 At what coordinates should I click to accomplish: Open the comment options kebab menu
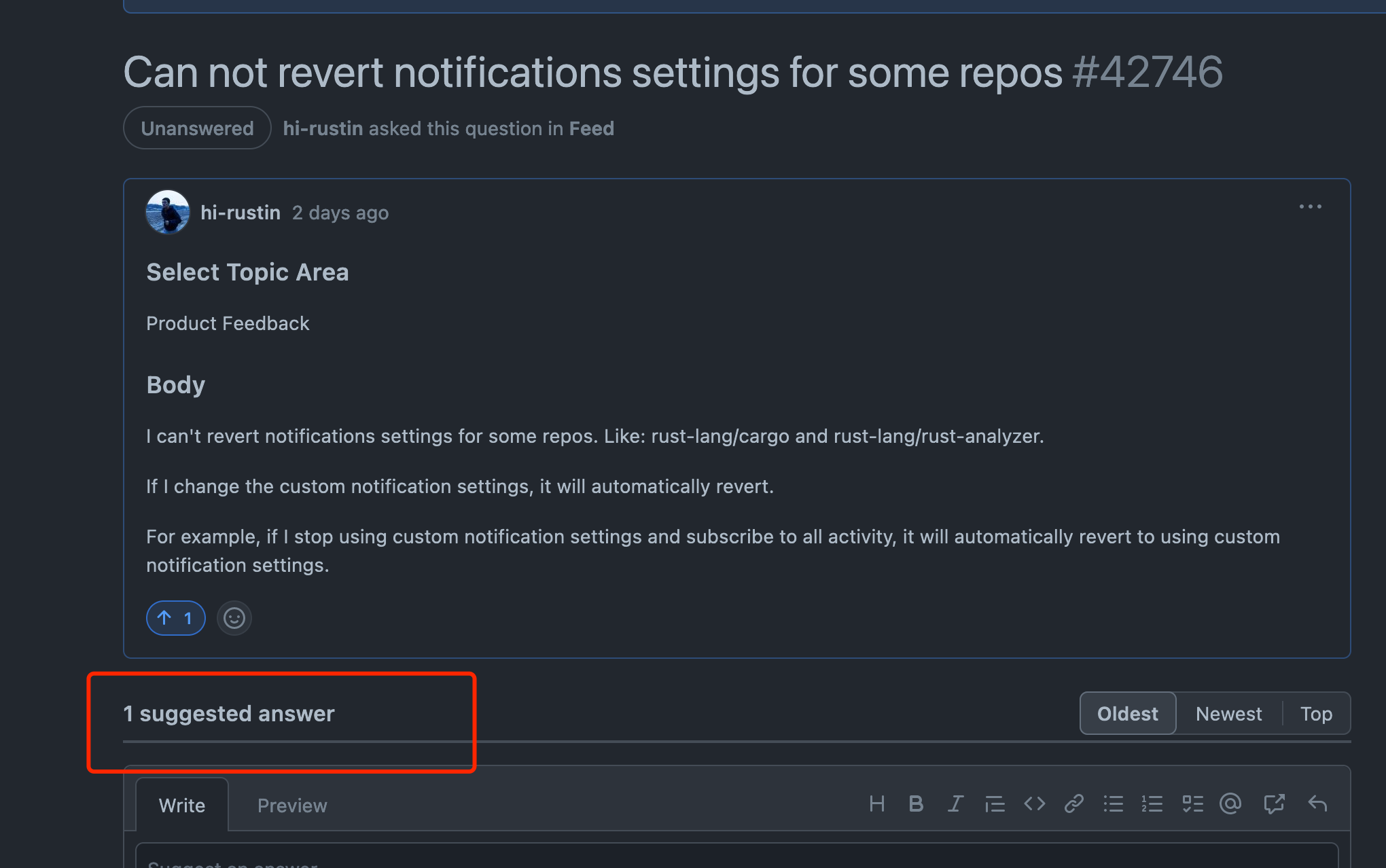[1309, 206]
